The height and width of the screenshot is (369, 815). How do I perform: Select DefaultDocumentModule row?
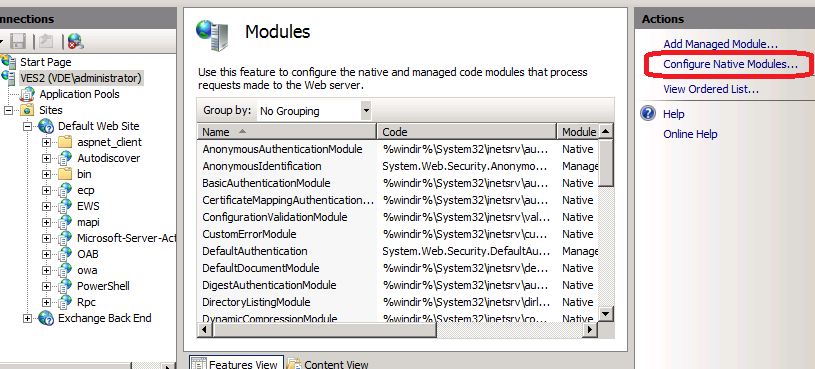(x=398, y=268)
